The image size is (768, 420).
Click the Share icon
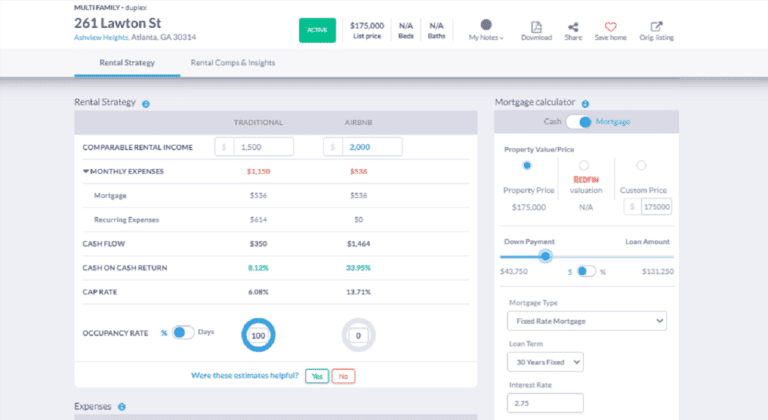(573, 27)
